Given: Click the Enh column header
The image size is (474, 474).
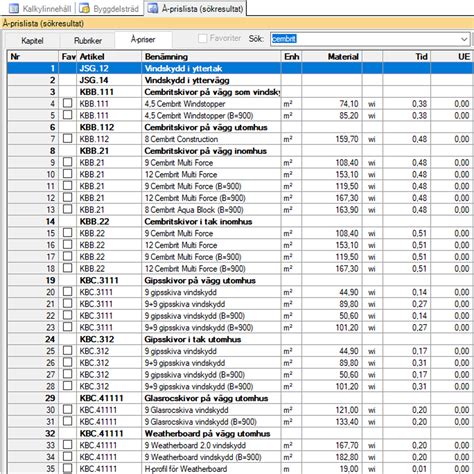Looking at the screenshot, I should pyautogui.click(x=292, y=57).
